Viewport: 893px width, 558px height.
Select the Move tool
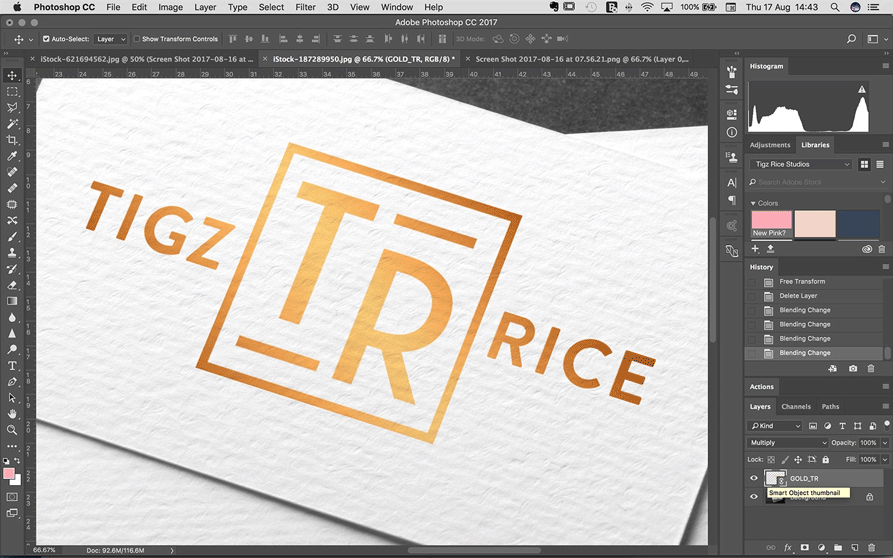12,75
